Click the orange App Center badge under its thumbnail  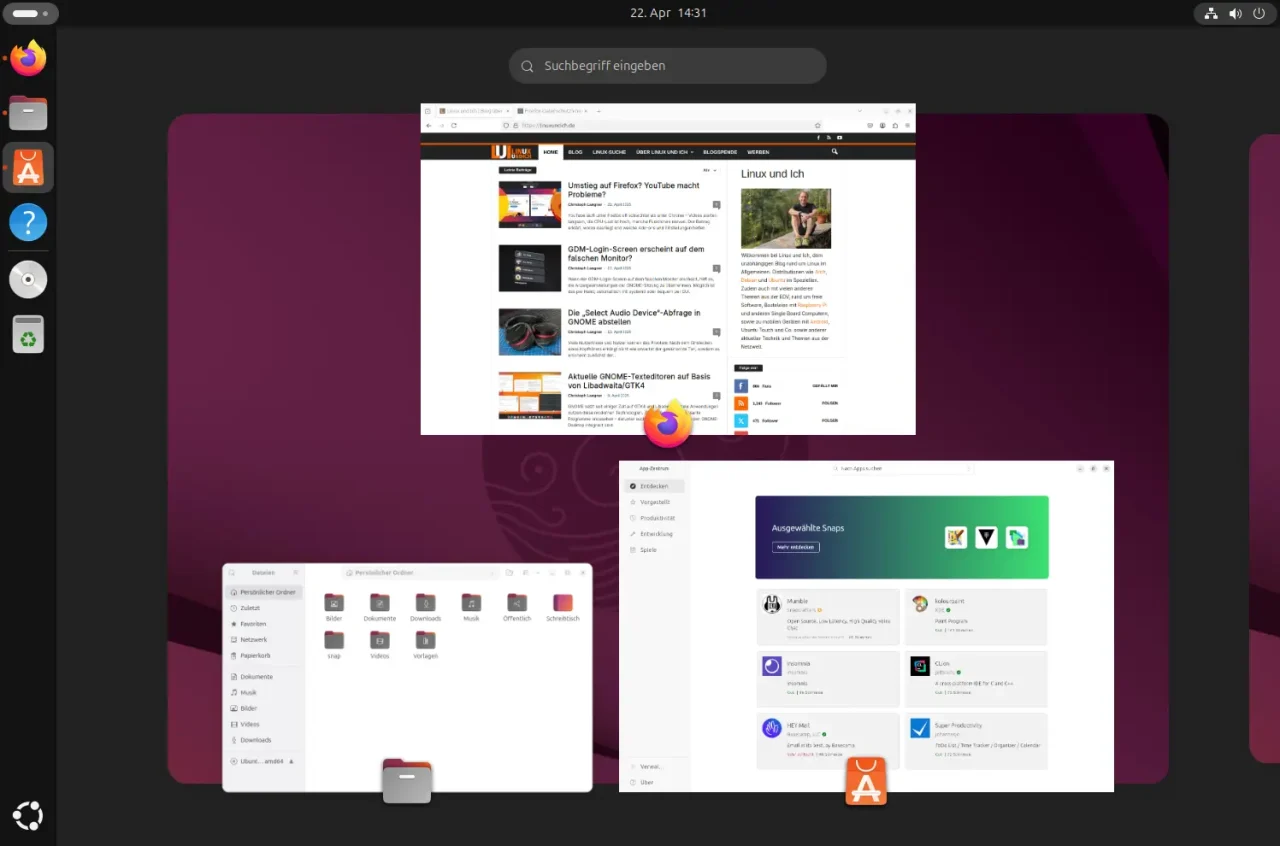point(866,781)
